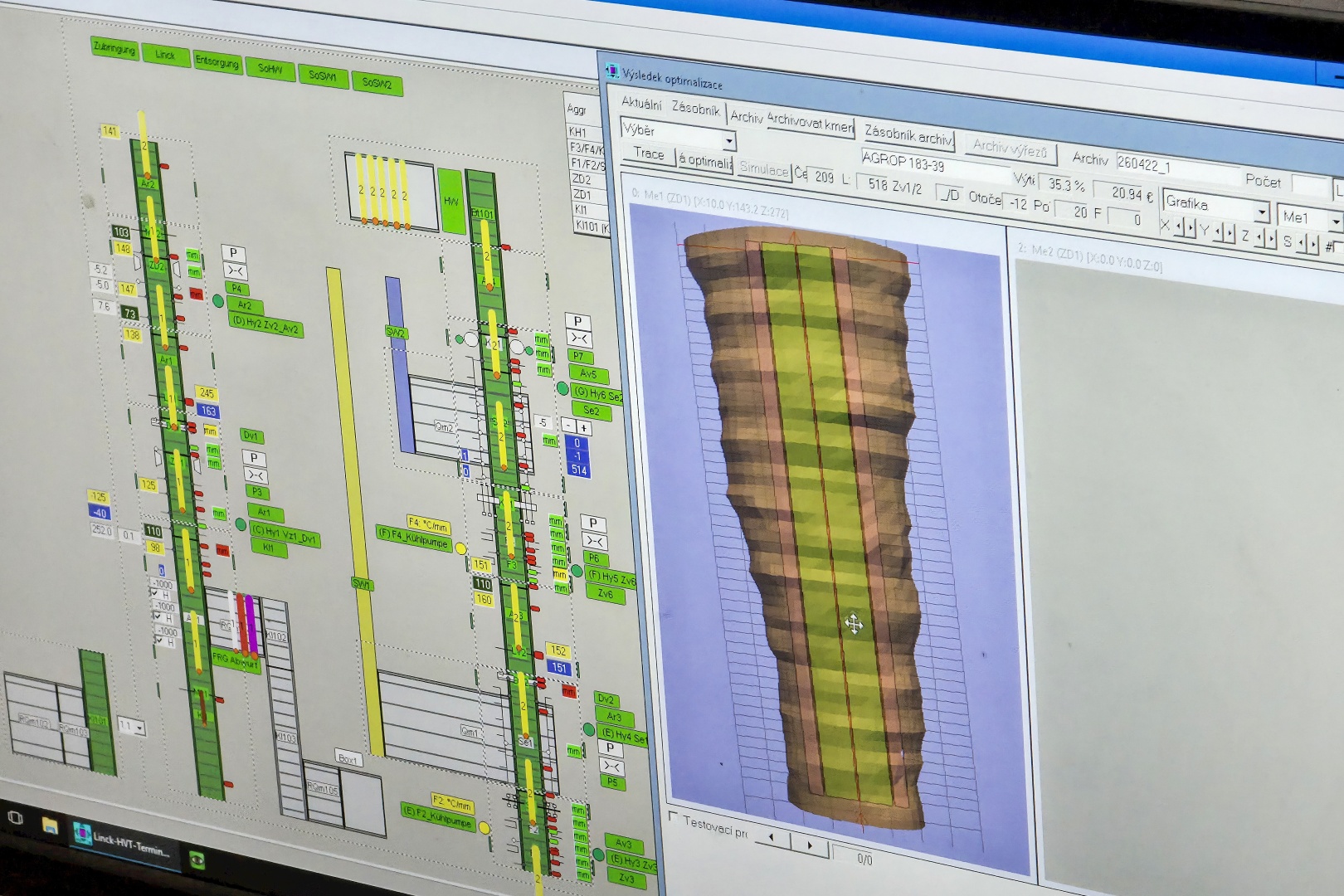Screen dimensions: 1344x896
Task: Decrease the X axis value with left arrow
Action: (x=1179, y=226)
